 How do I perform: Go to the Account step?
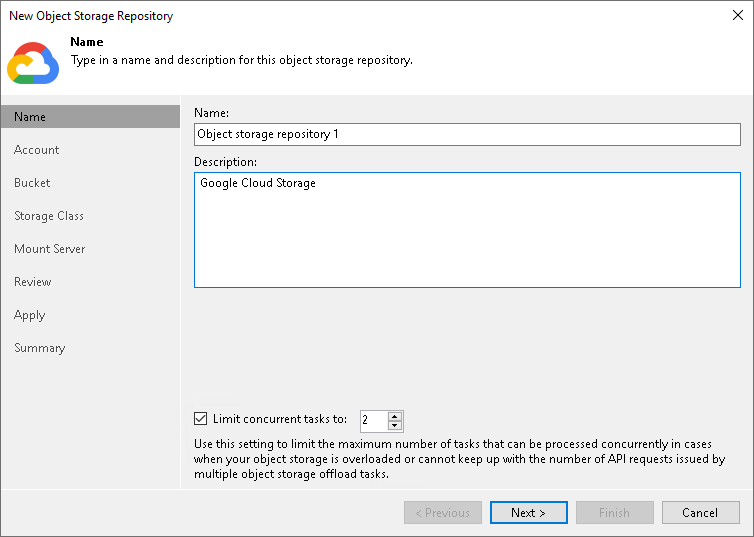click(37, 150)
